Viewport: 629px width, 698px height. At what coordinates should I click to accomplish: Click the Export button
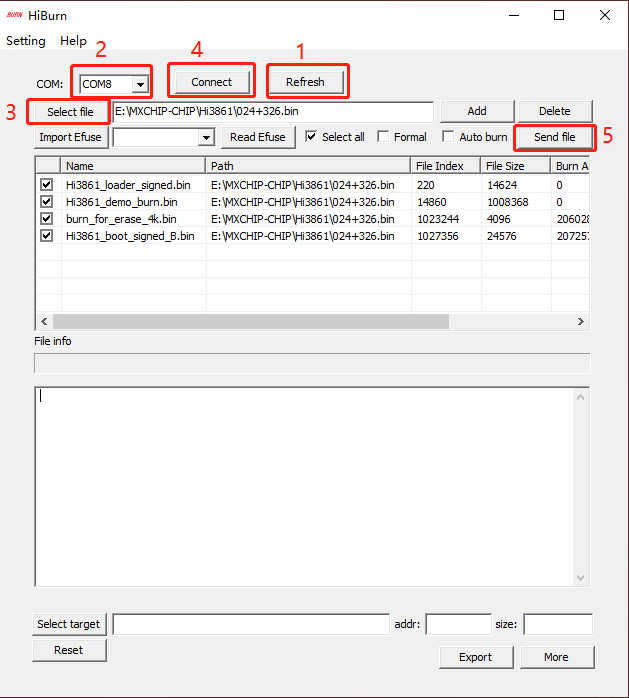476,657
